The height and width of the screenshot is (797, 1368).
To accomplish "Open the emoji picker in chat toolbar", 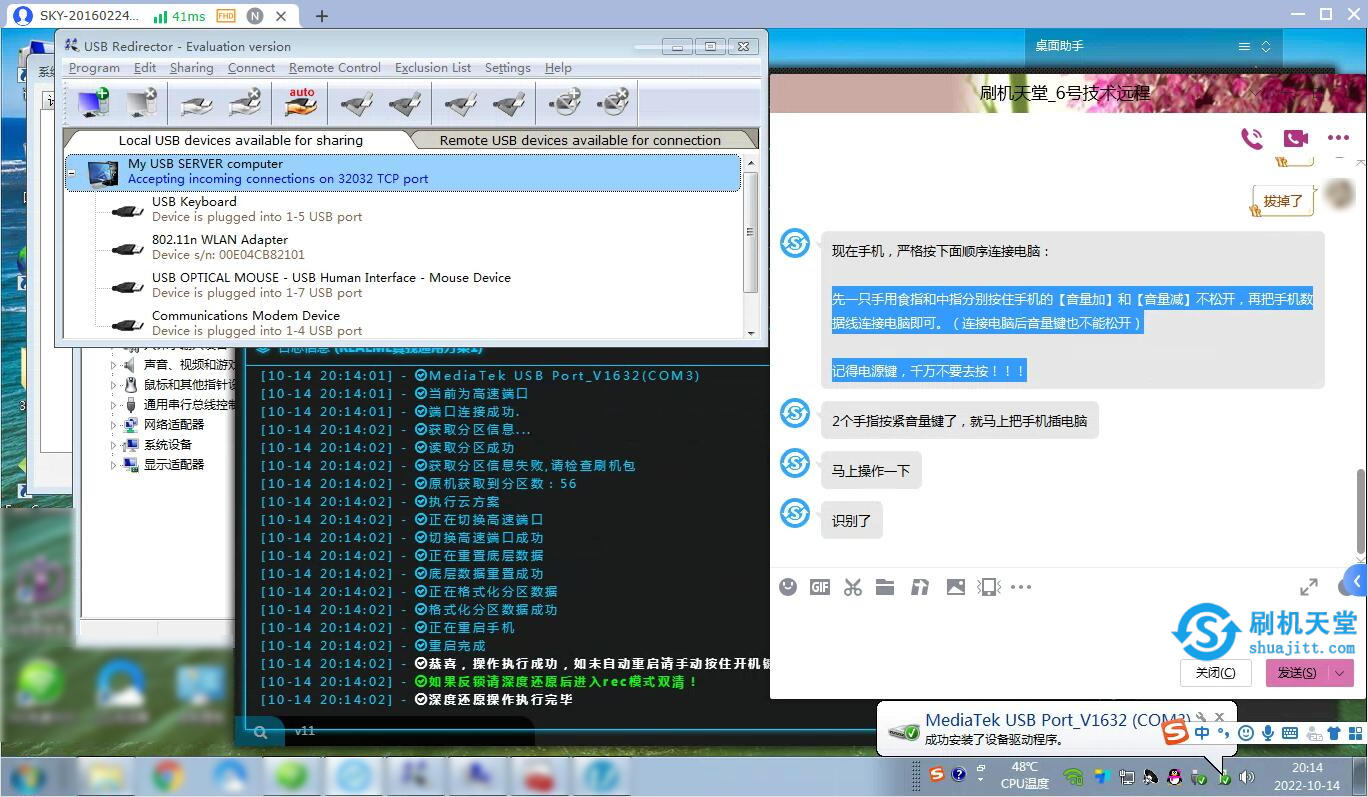I will pyautogui.click(x=788, y=587).
